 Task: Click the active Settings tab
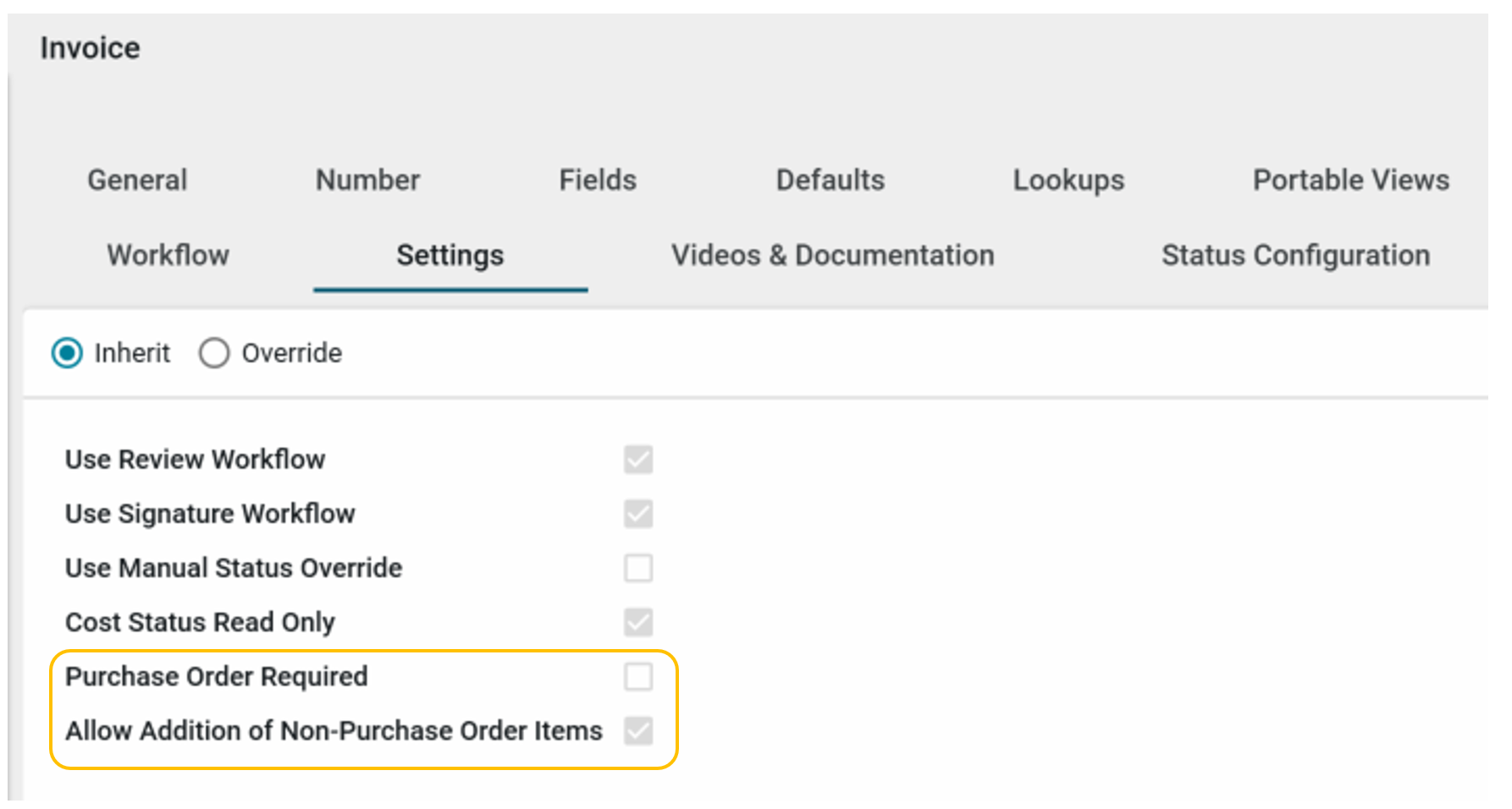[450, 256]
